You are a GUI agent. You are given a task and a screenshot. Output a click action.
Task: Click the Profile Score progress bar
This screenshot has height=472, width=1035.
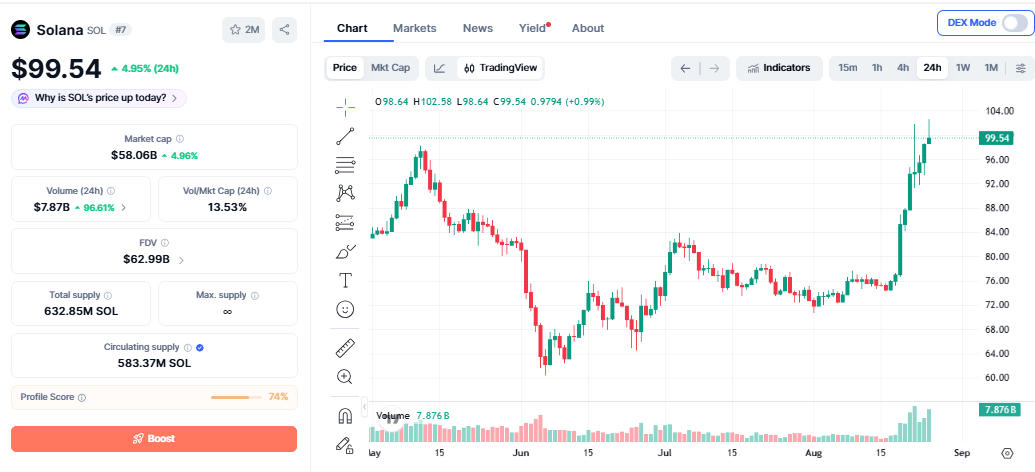pyautogui.click(x=235, y=397)
